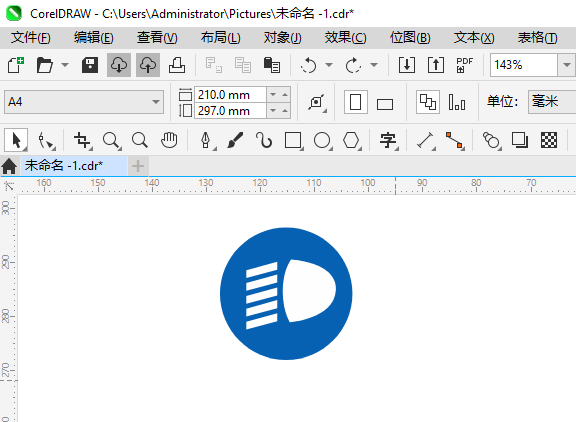
Task: Select the Text tool 字
Action: pyautogui.click(x=388, y=140)
